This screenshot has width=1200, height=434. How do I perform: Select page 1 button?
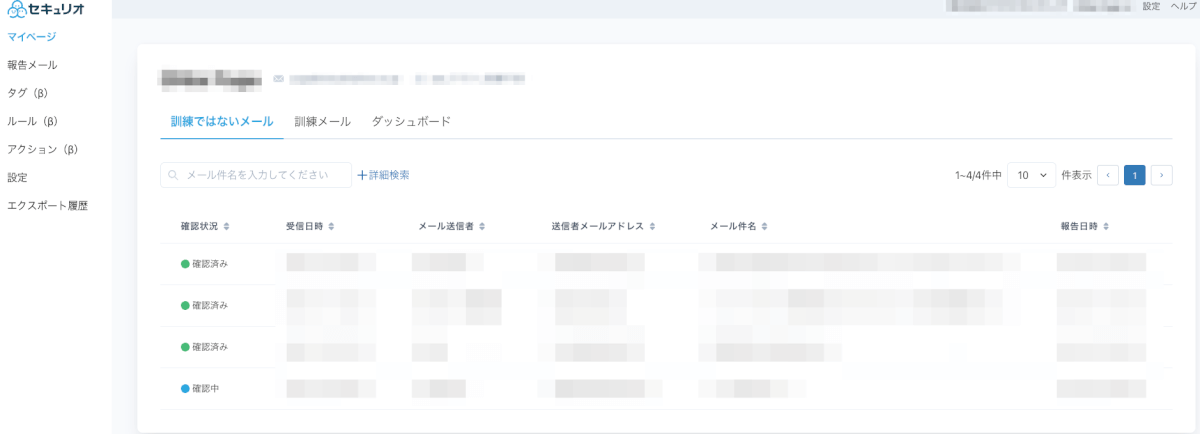(1135, 175)
